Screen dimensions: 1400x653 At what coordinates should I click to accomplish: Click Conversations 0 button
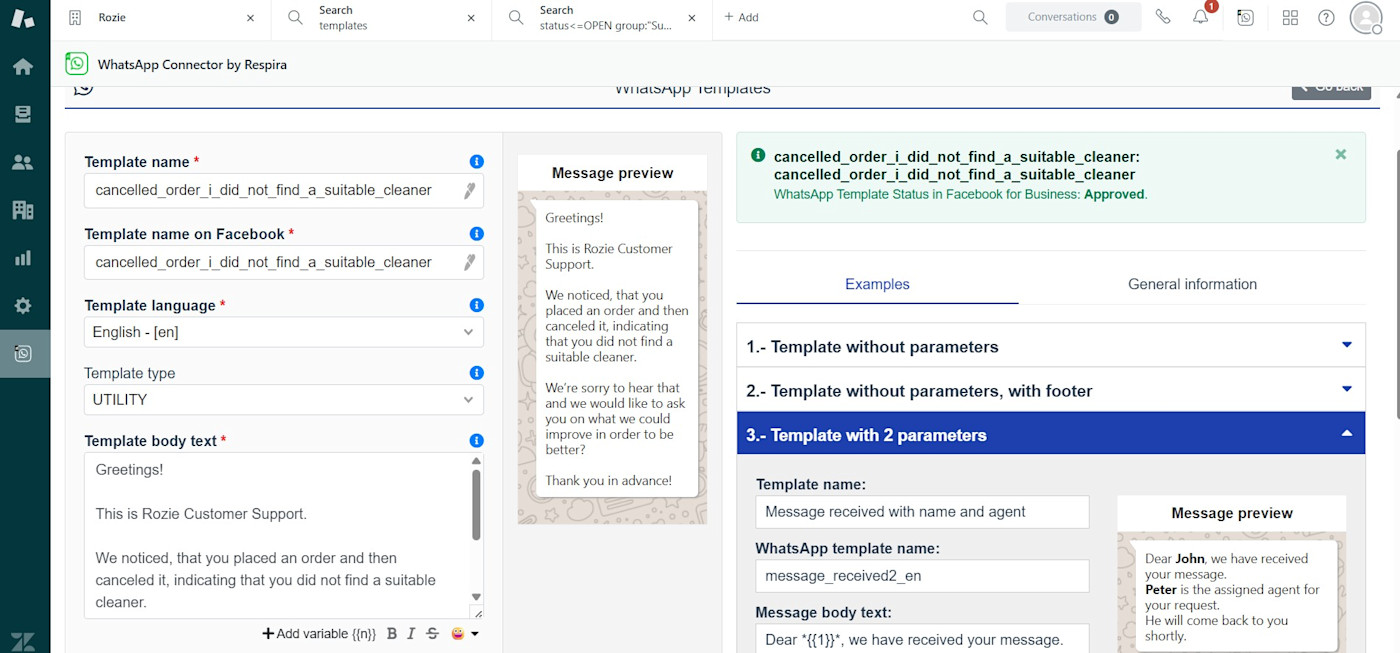pyautogui.click(x=1073, y=17)
